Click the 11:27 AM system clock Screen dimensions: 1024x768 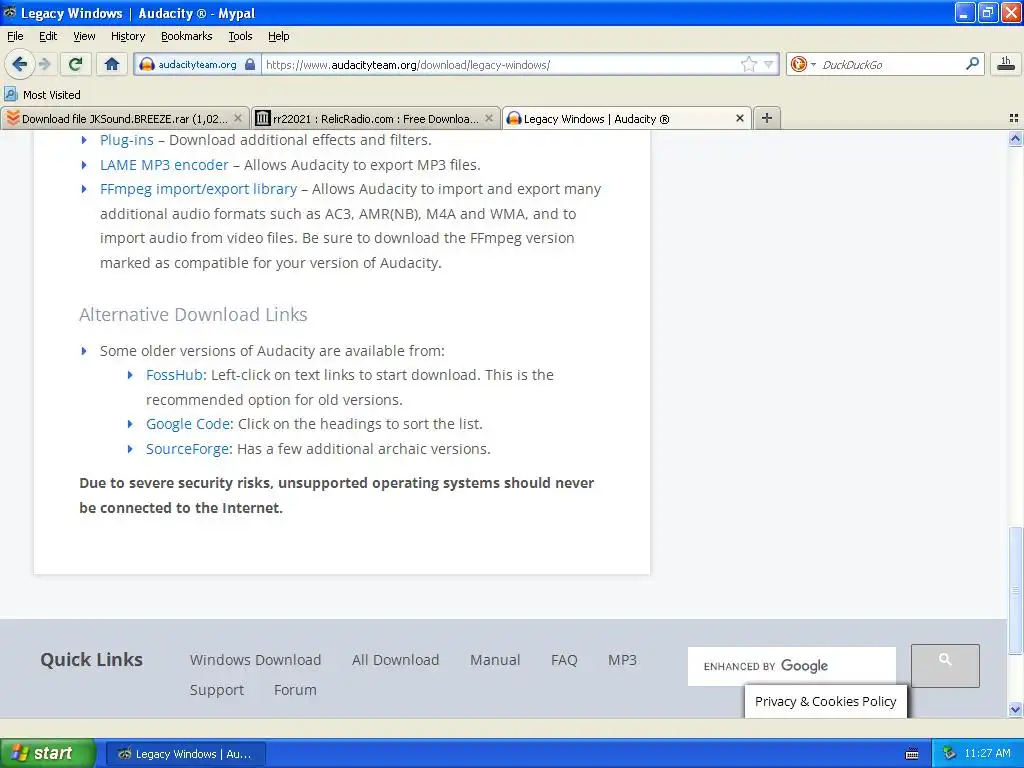point(987,753)
